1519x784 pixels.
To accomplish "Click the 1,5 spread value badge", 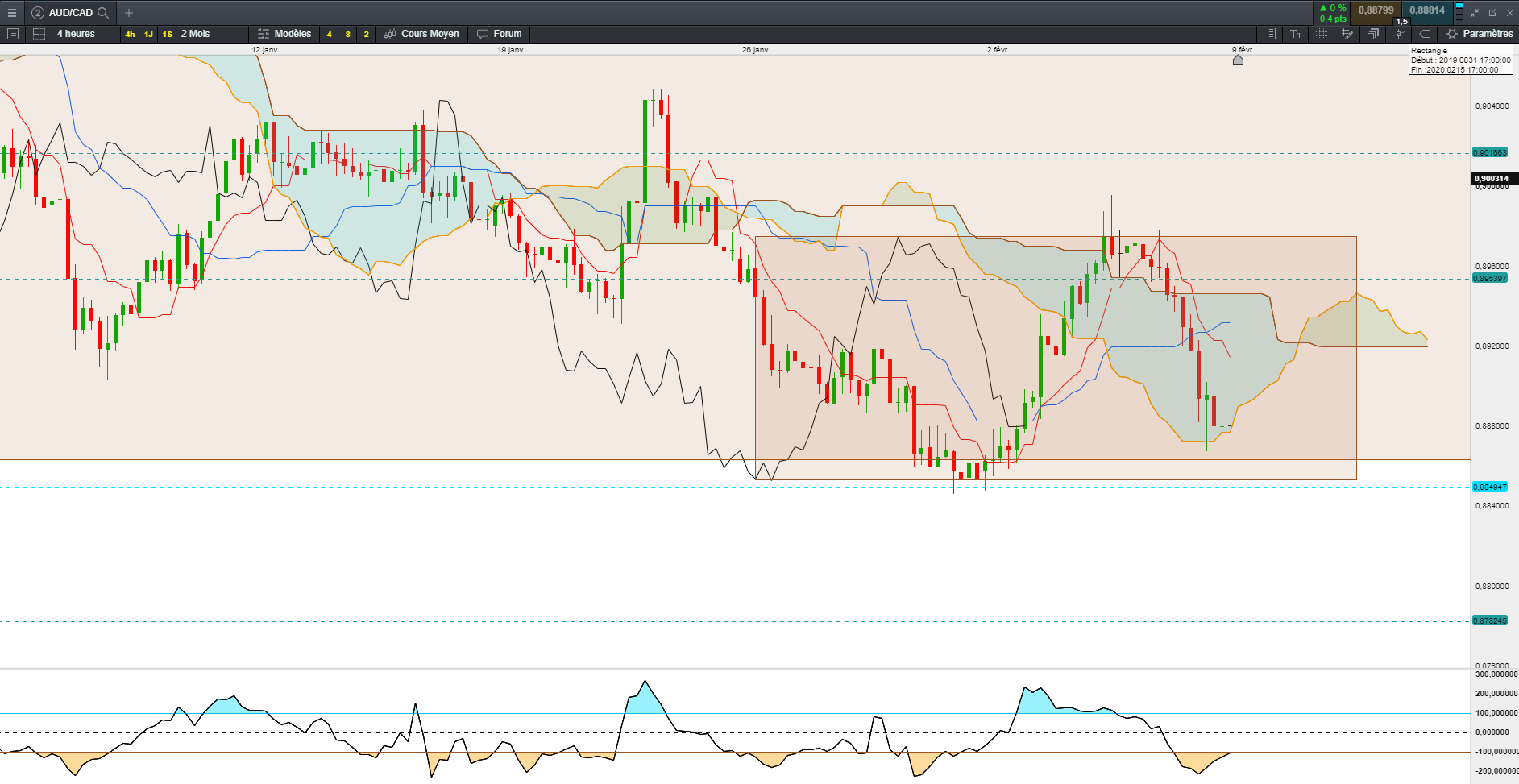I will [1401, 22].
